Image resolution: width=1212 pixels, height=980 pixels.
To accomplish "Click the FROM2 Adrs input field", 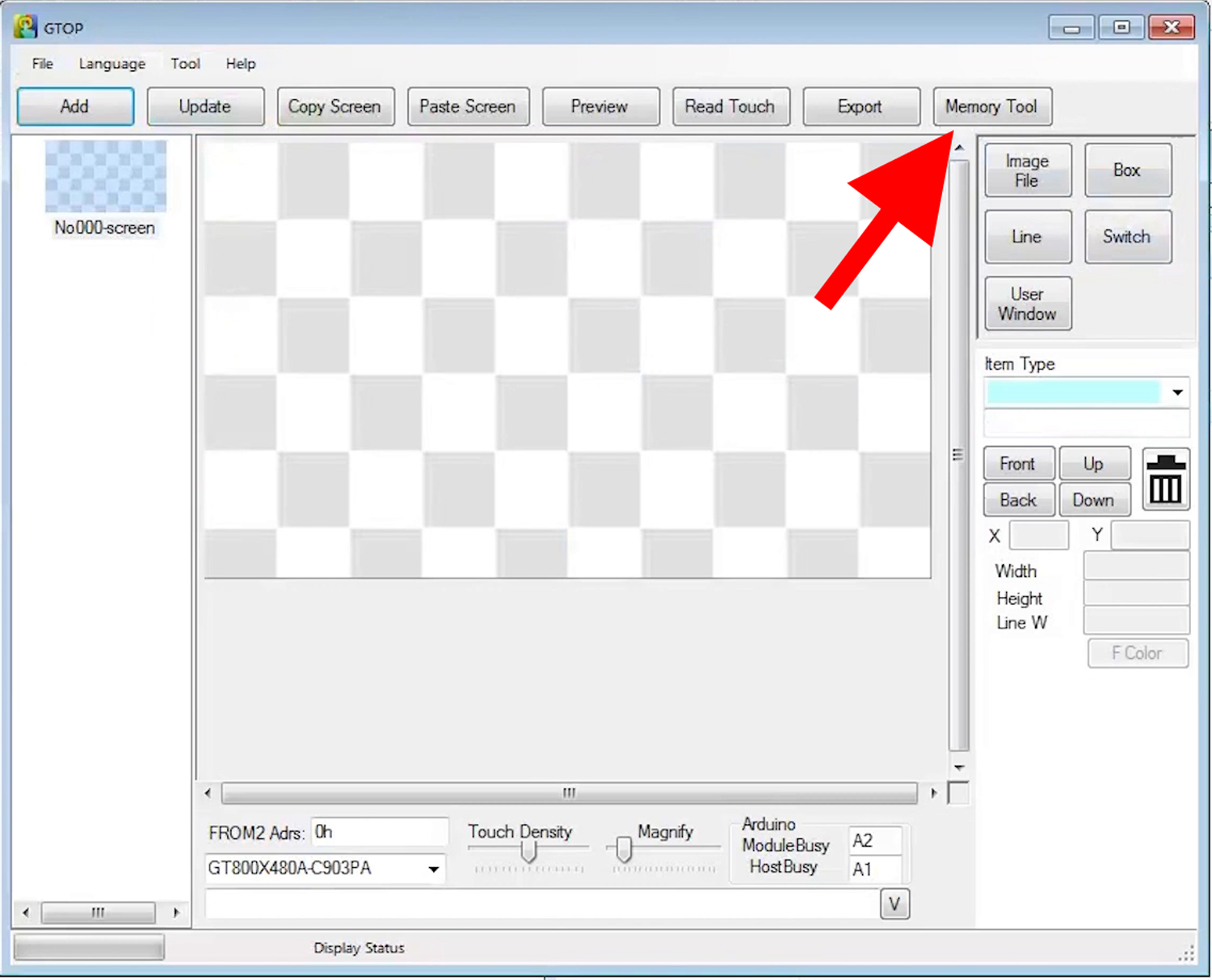I will [379, 832].
